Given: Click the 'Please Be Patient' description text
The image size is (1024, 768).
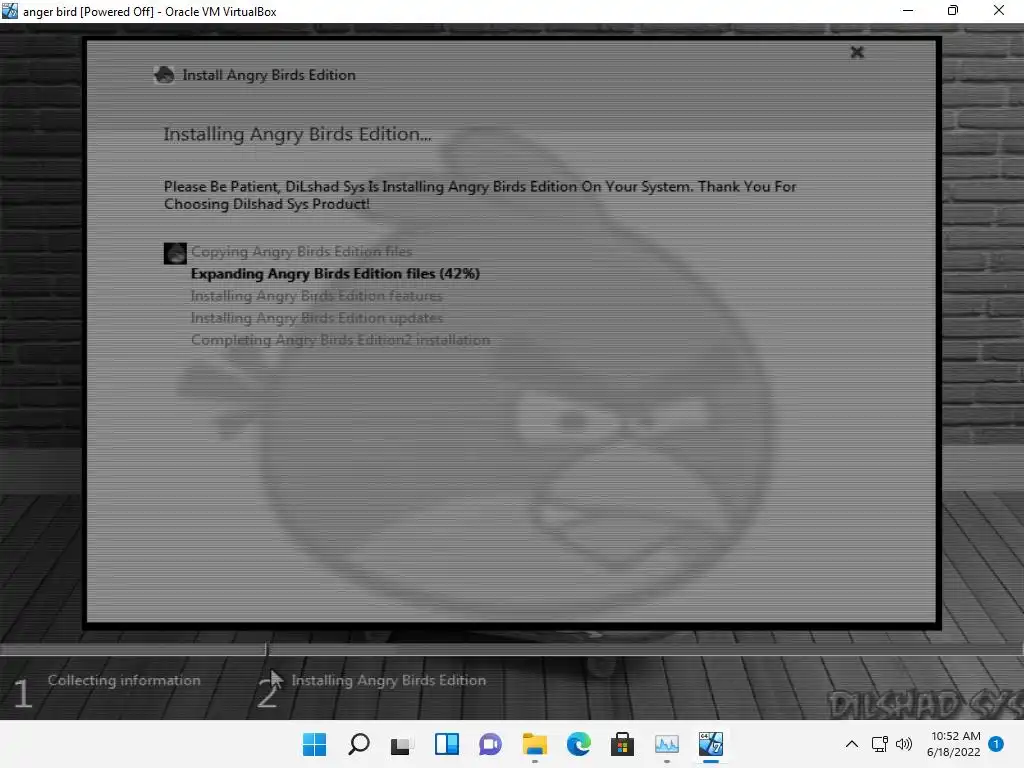Looking at the screenshot, I should [480, 195].
